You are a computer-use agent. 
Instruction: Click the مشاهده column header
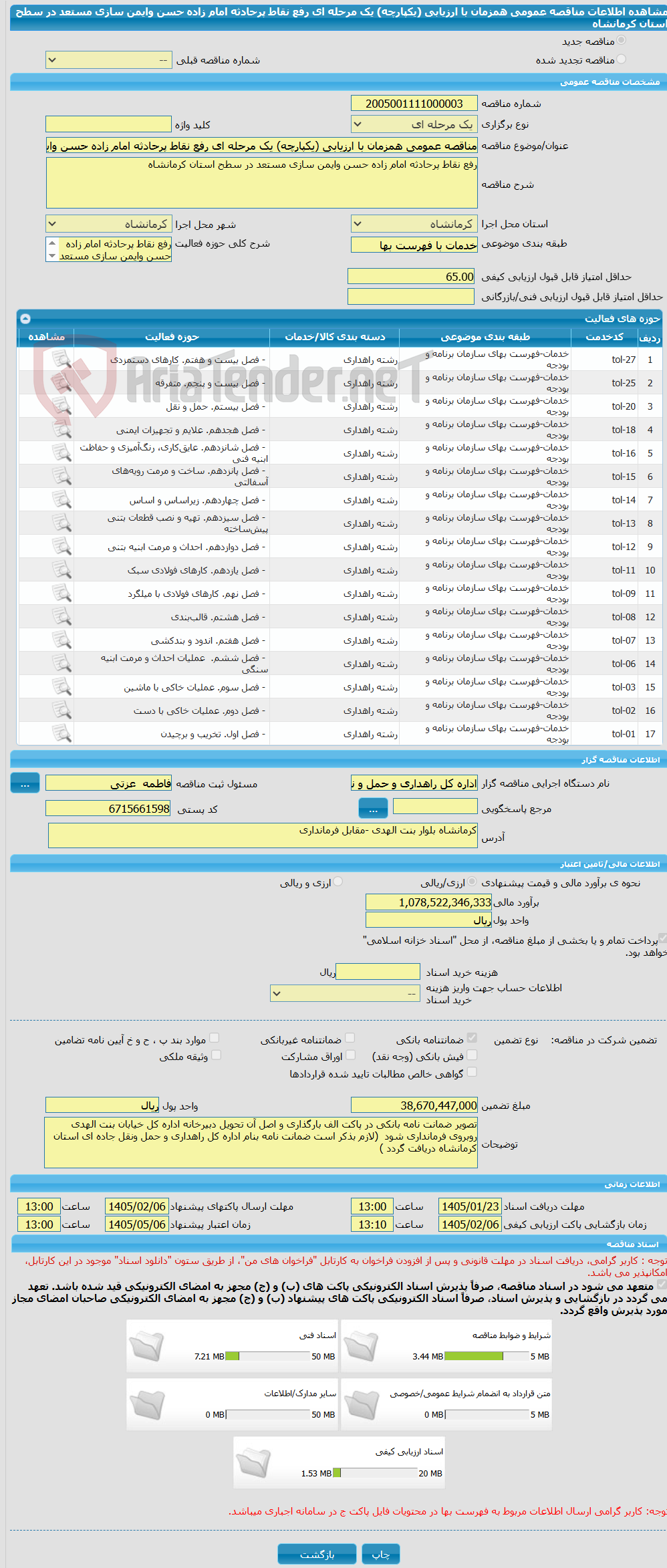click(46, 337)
